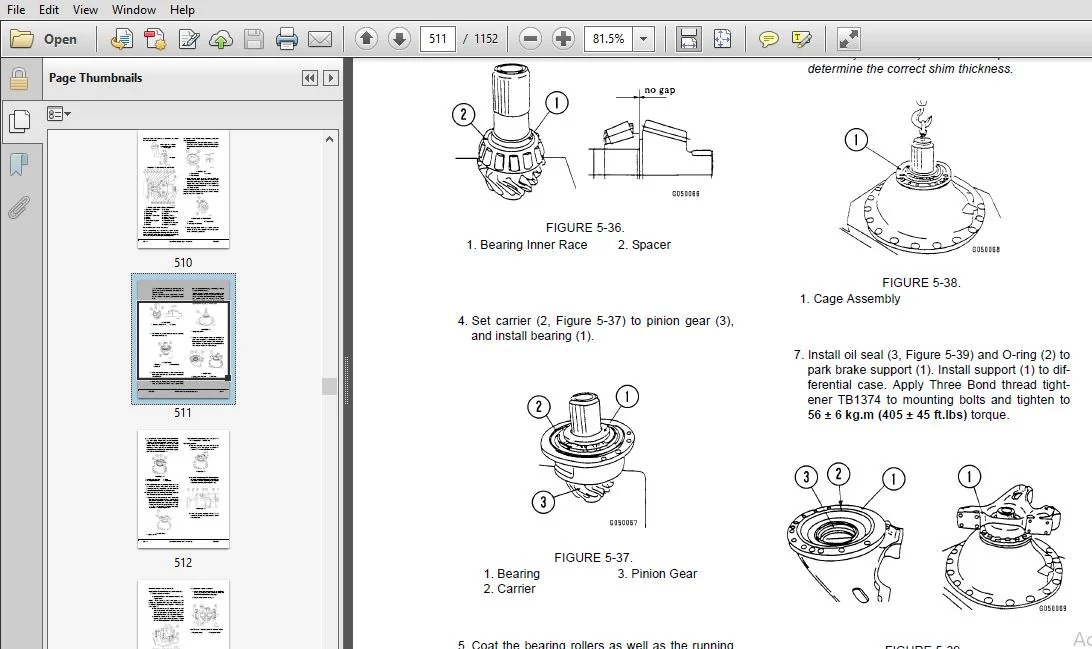
Task: Select the page 510 thumbnail
Action: point(183,189)
